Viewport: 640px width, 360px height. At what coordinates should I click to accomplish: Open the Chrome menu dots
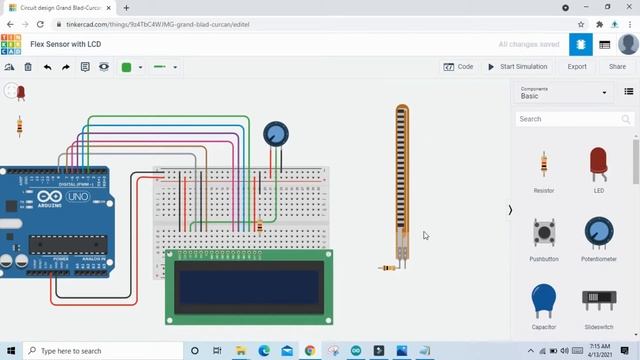point(630,24)
